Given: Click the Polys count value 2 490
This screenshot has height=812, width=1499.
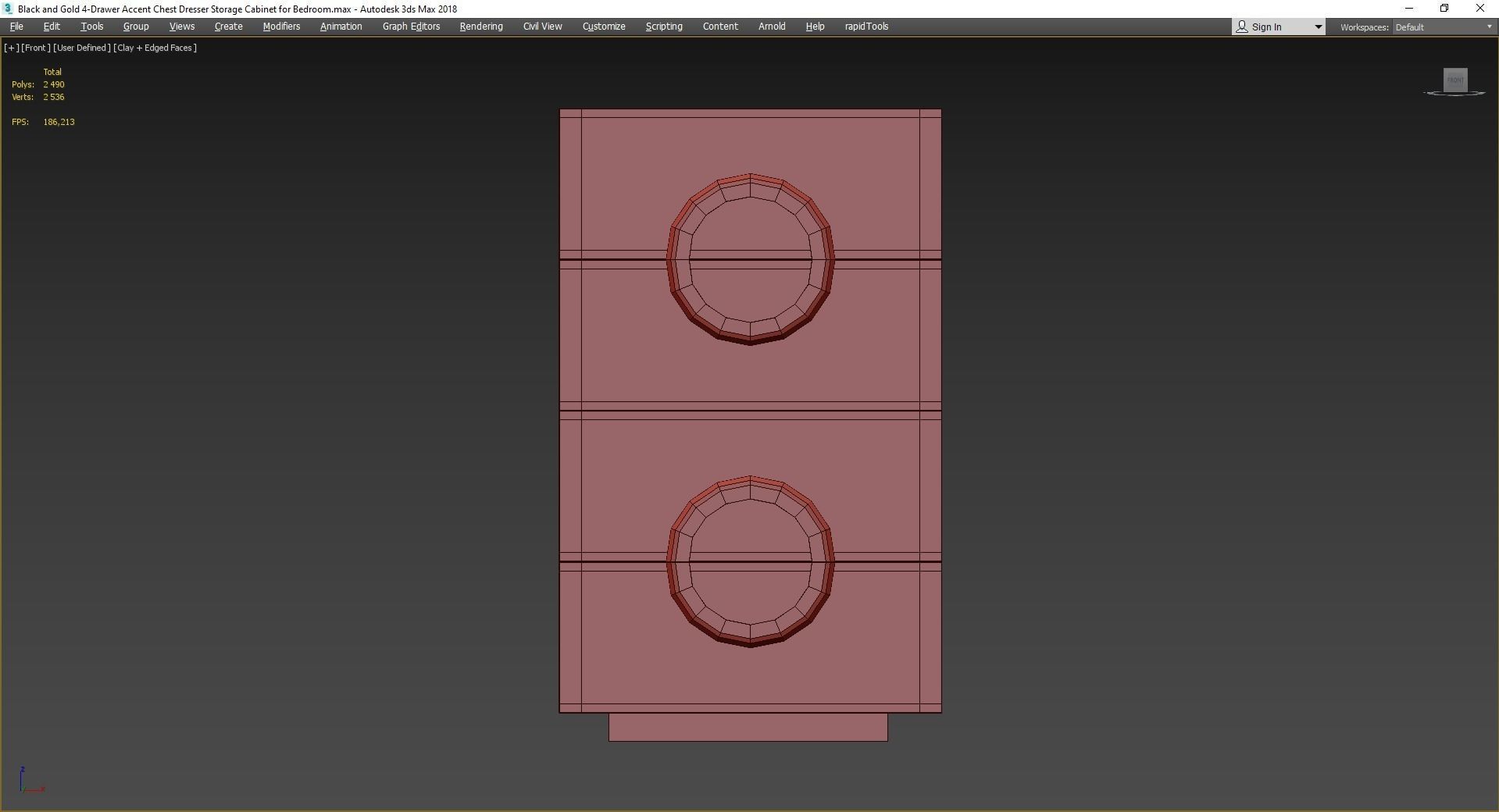Looking at the screenshot, I should (54, 84).
